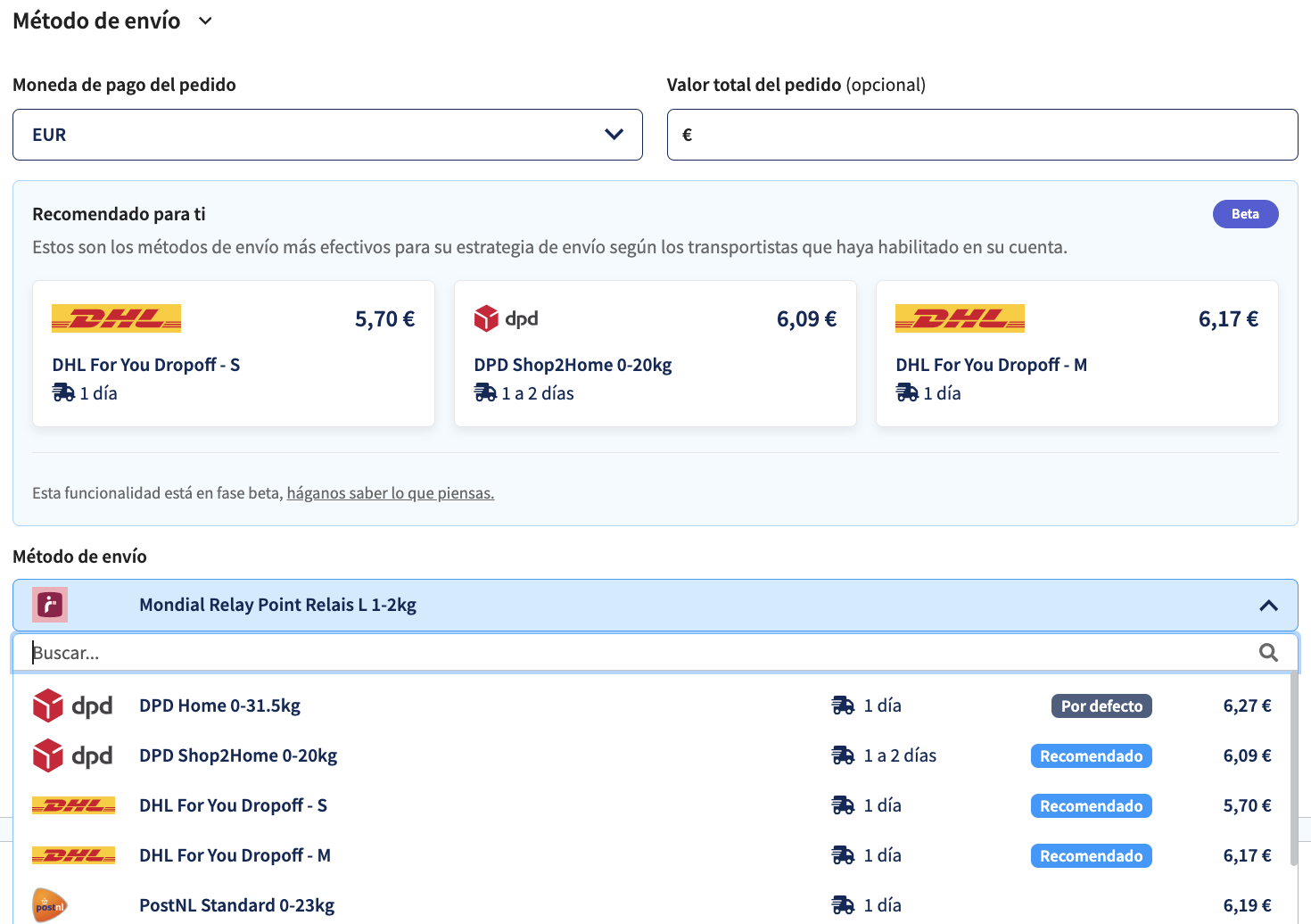Click the 6,27 € price in list

(1247, 705)
